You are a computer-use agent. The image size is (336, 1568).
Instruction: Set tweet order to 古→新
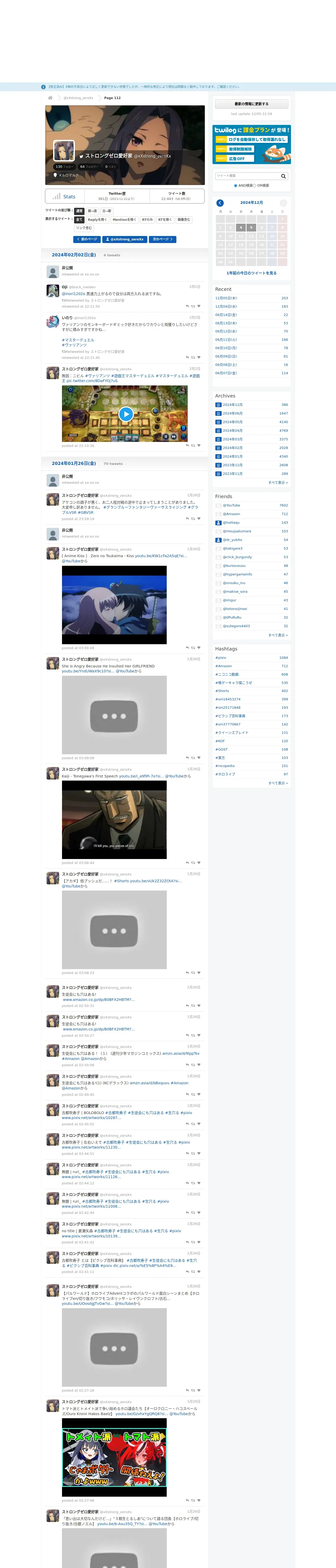(x=107, y=211)
